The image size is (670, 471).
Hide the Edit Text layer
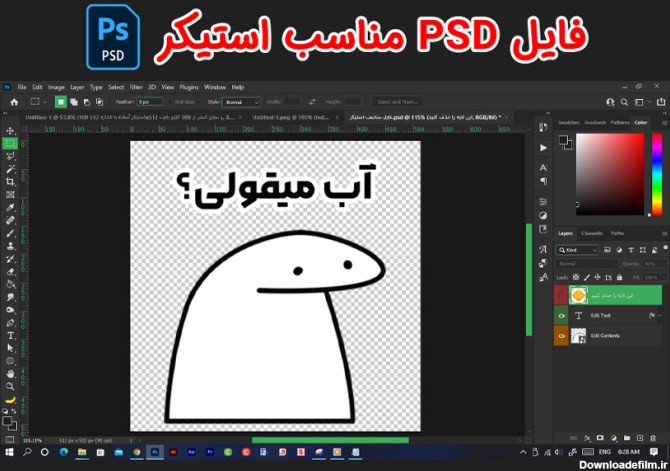562,315
